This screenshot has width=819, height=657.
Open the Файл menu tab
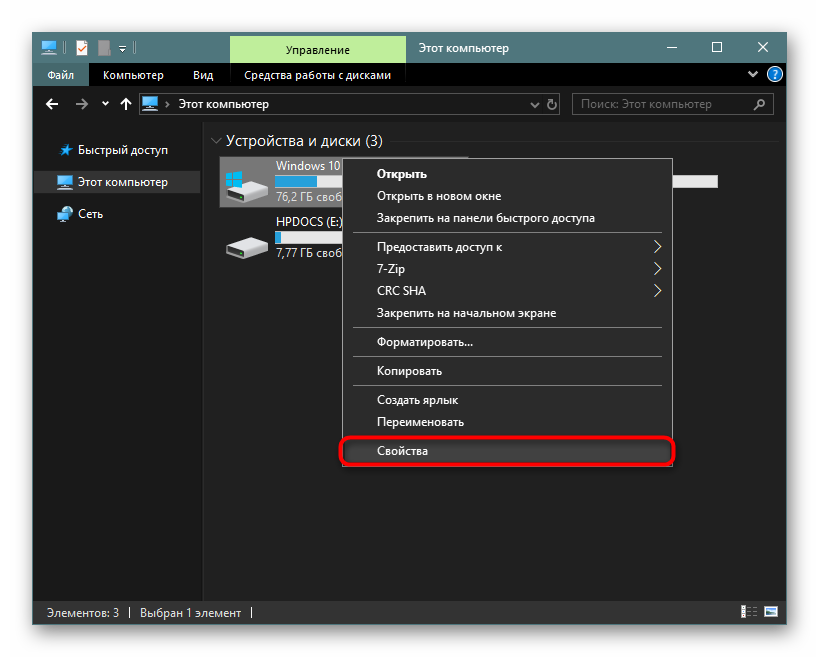pos(61,75)
